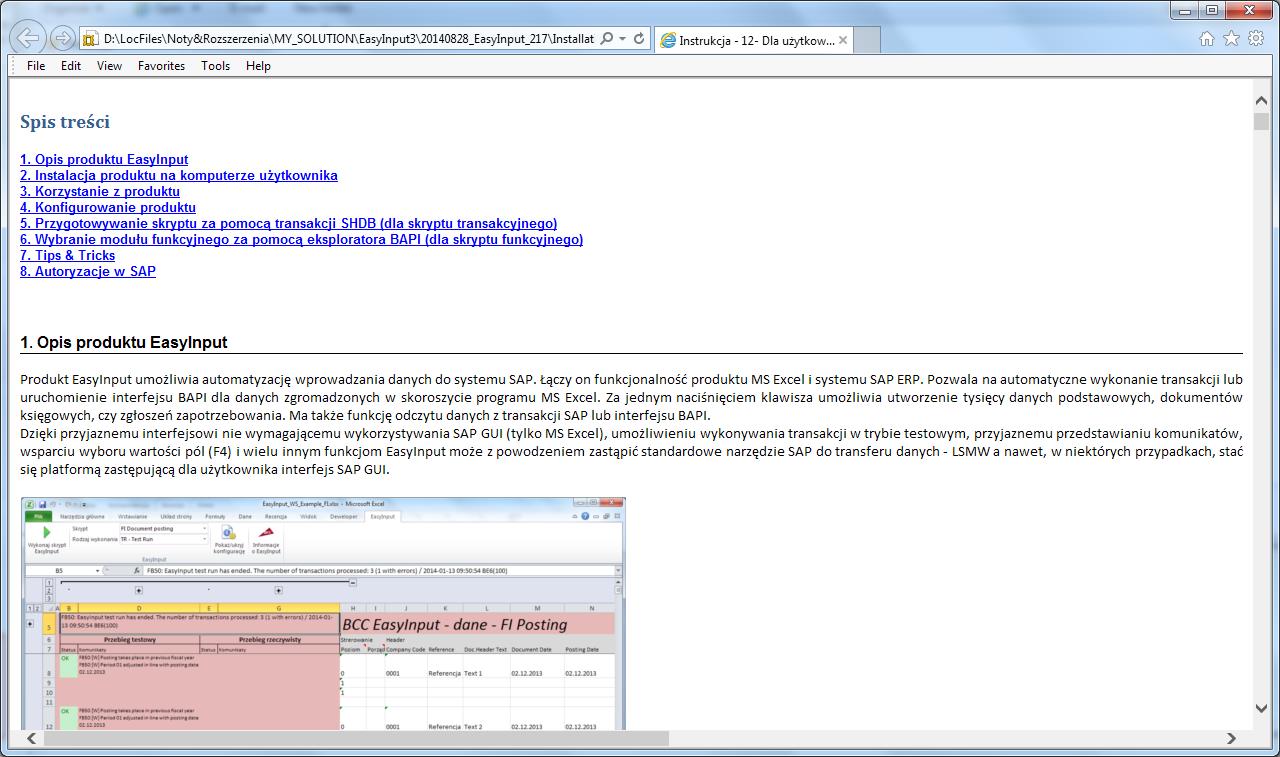Click the vertical scrollbar down arrow
The height and width of the screenshot is (757, 1280).
pos(1261,708)
